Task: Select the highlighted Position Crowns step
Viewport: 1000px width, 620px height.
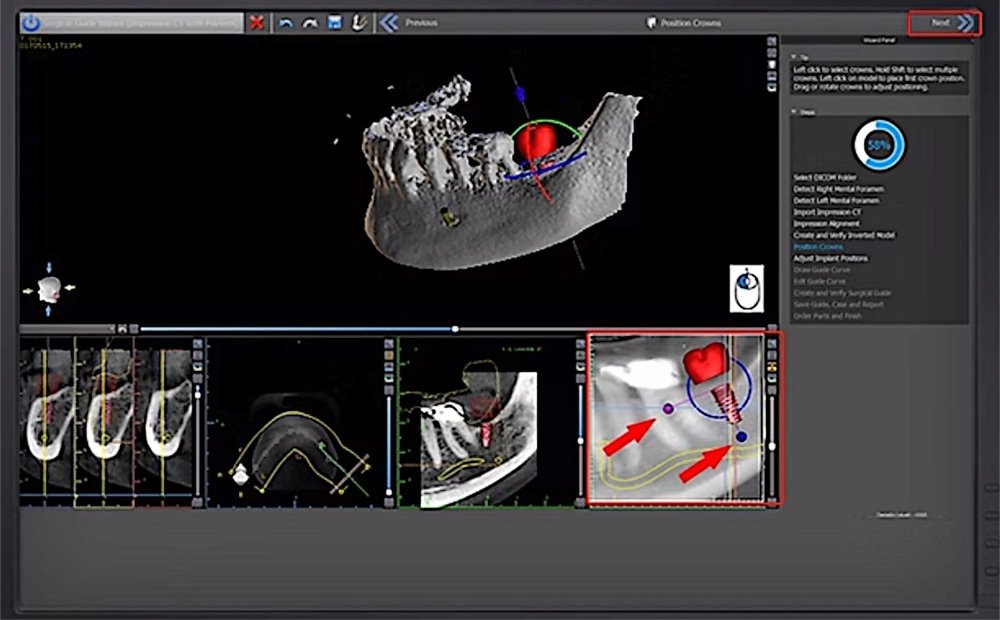Action: point(818,246)
